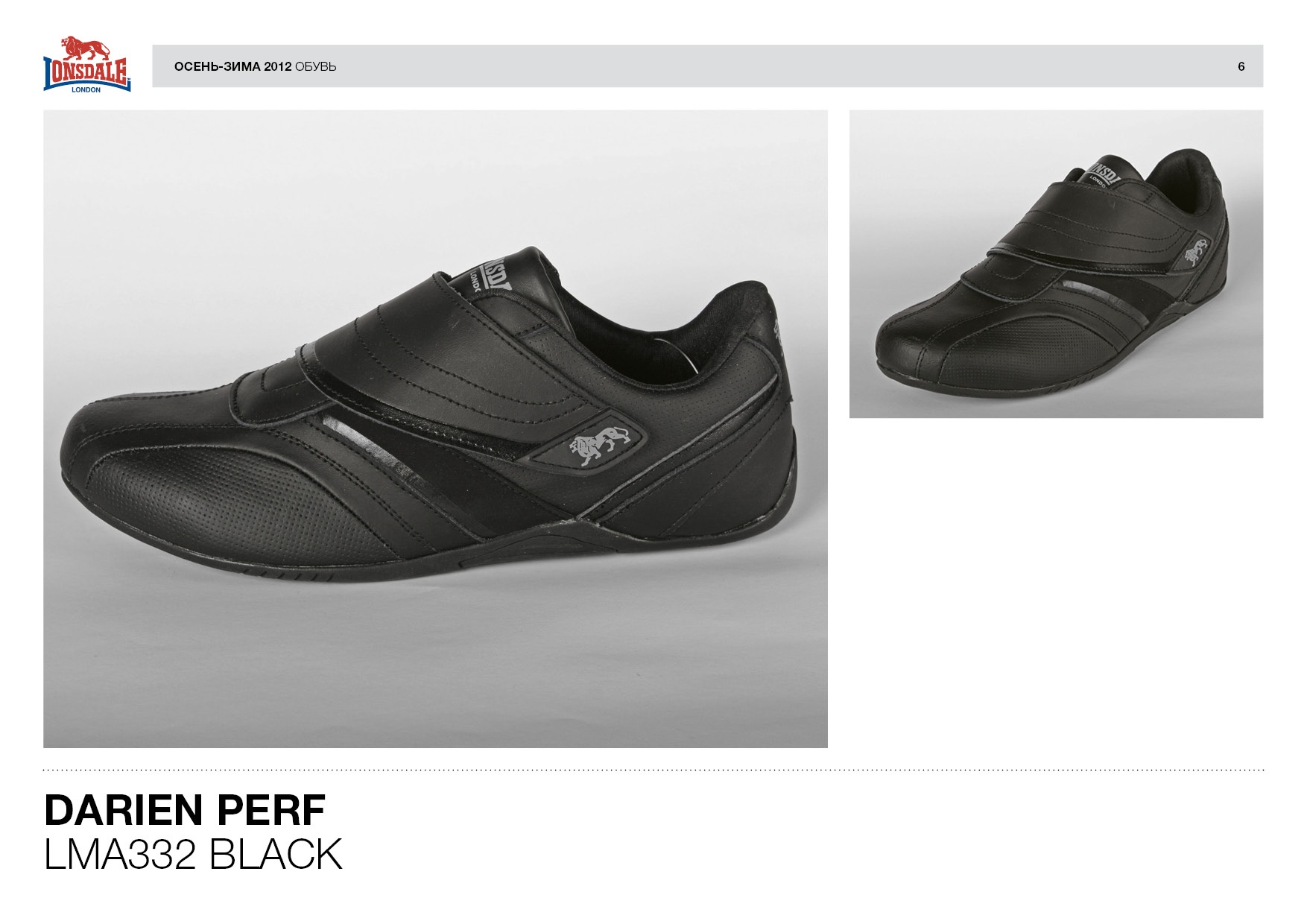Click the grey header bar
Image resolution: width=1307 pixels, height=924 pixels.
point(707,66)
